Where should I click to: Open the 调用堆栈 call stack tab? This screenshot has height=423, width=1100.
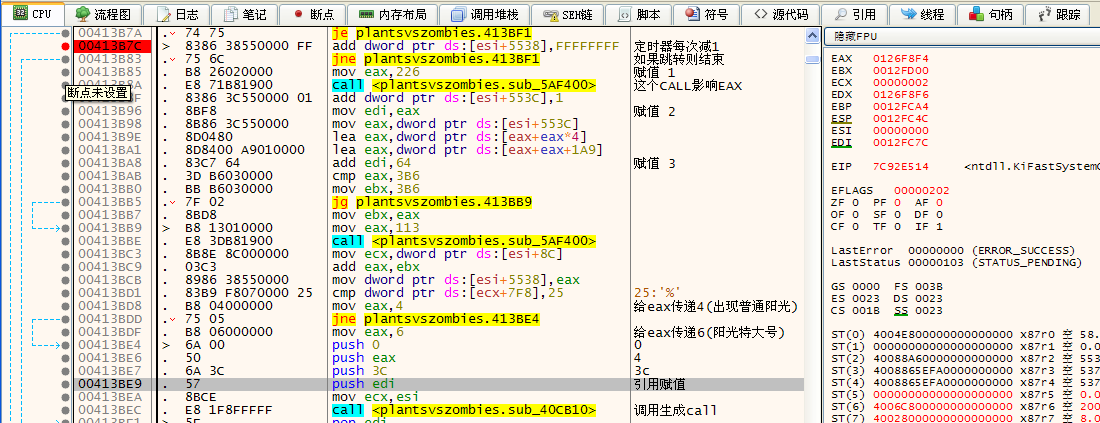pyautogui.click(x=486, y=13)
